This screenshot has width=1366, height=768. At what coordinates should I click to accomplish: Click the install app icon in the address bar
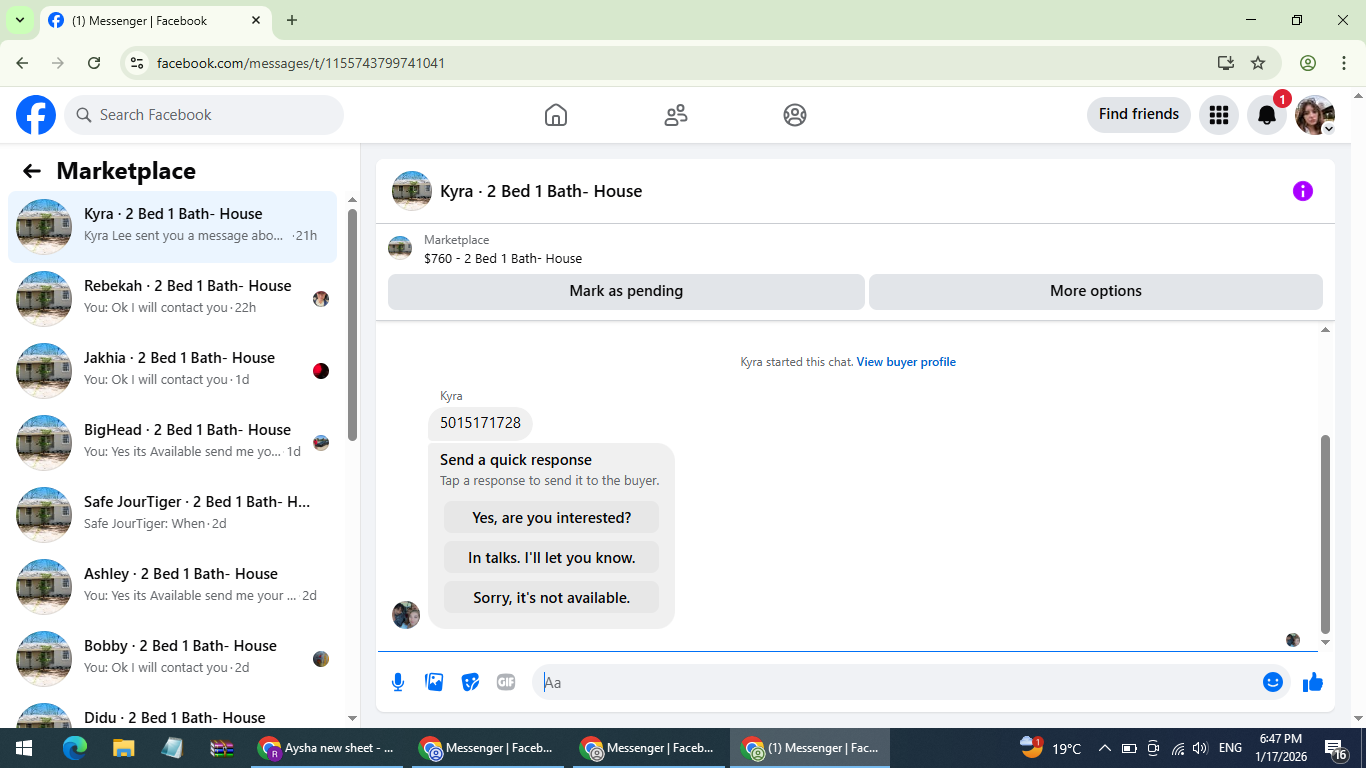tap(1226, 63)
